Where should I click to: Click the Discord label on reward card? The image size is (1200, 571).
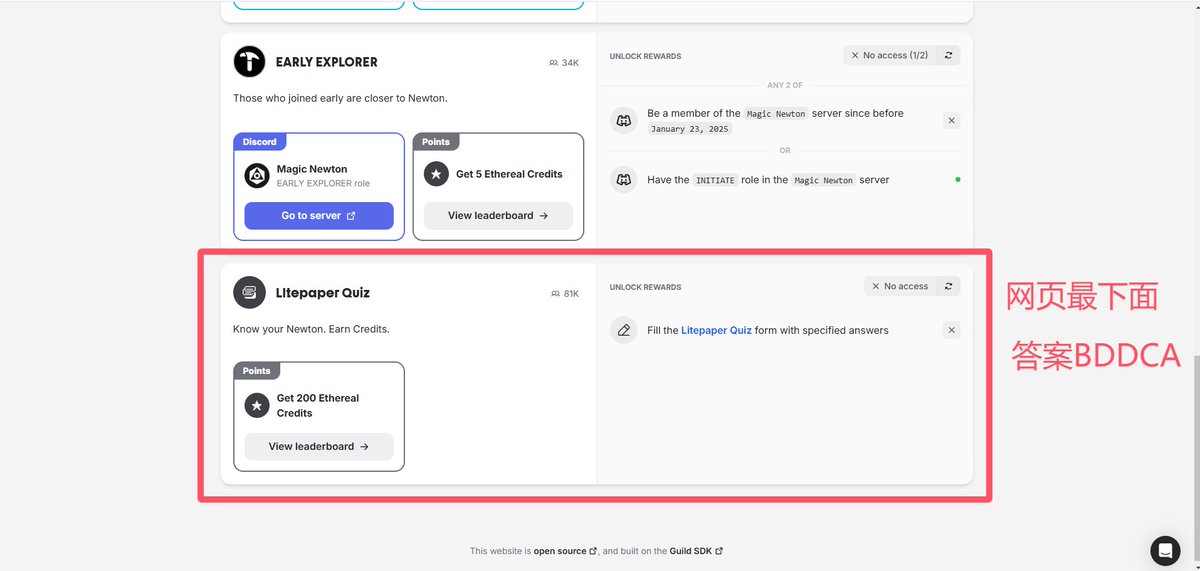click(259, 142)
